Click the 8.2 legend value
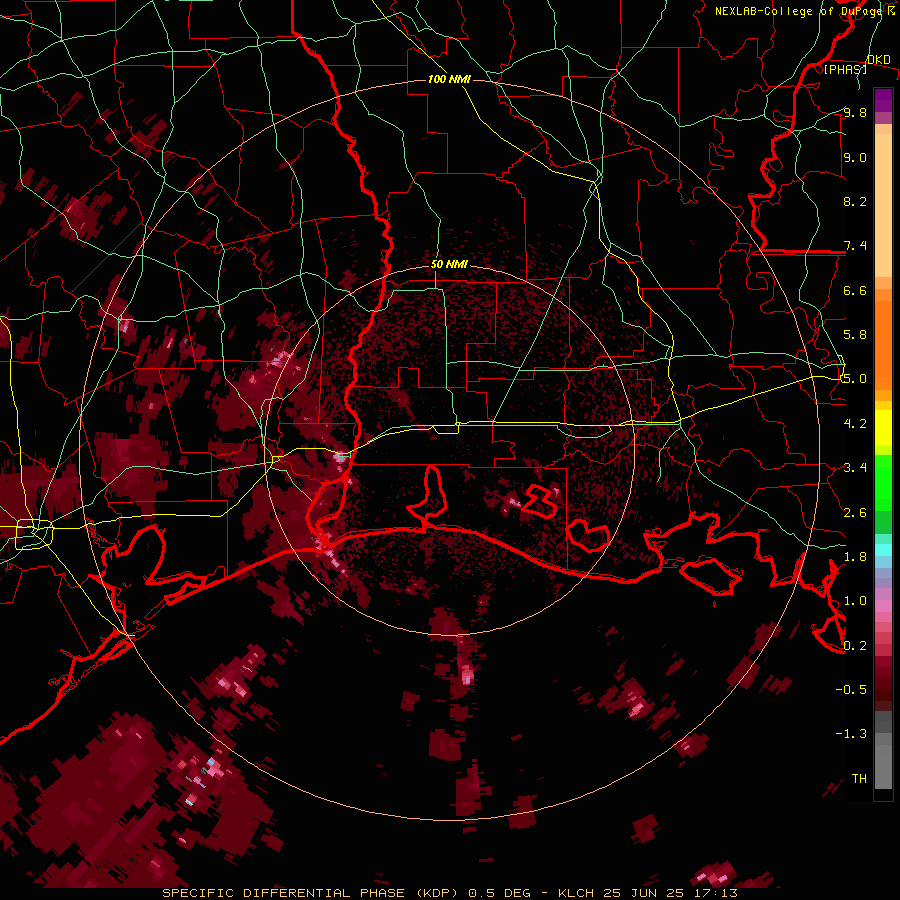The height and width of the screenshot is (900, 900). (x=855, y=201)
